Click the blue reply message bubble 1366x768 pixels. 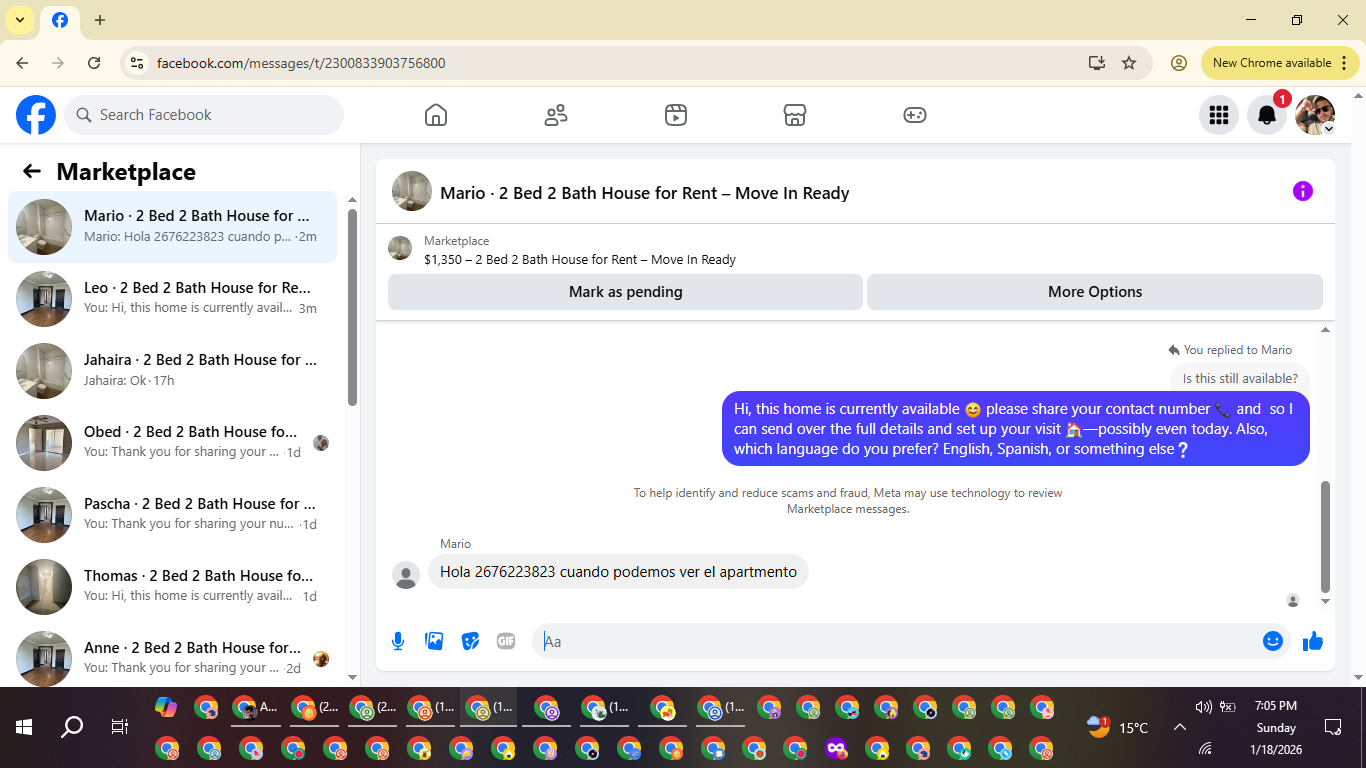coord(1015,428)
